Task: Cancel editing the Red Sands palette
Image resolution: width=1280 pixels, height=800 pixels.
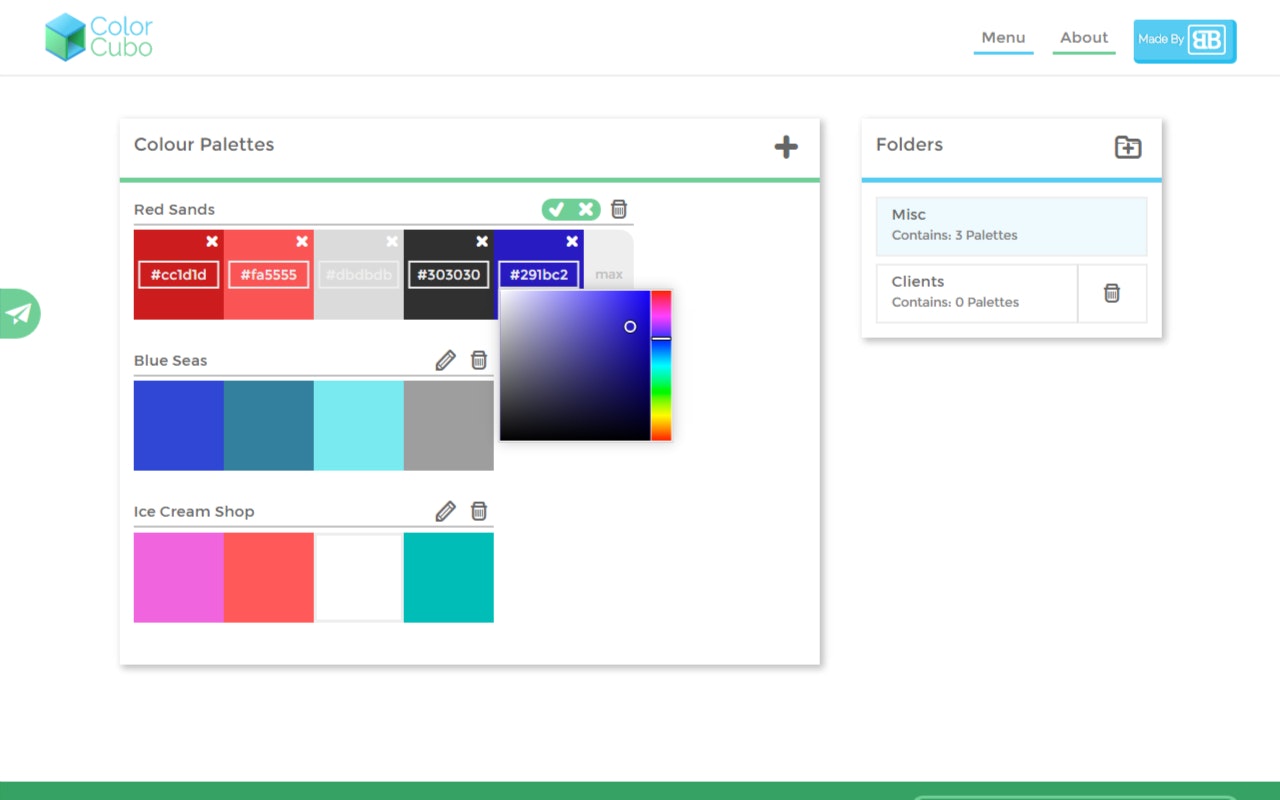Action: 584,209
